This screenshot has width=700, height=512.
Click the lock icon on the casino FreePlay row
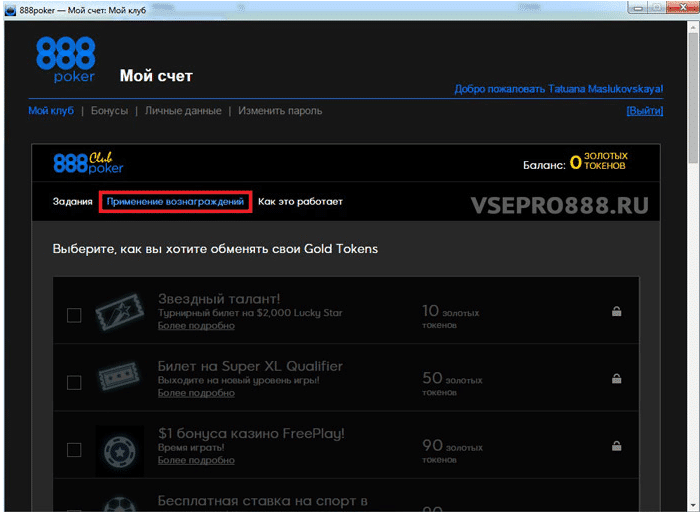[x=617, y=445]
